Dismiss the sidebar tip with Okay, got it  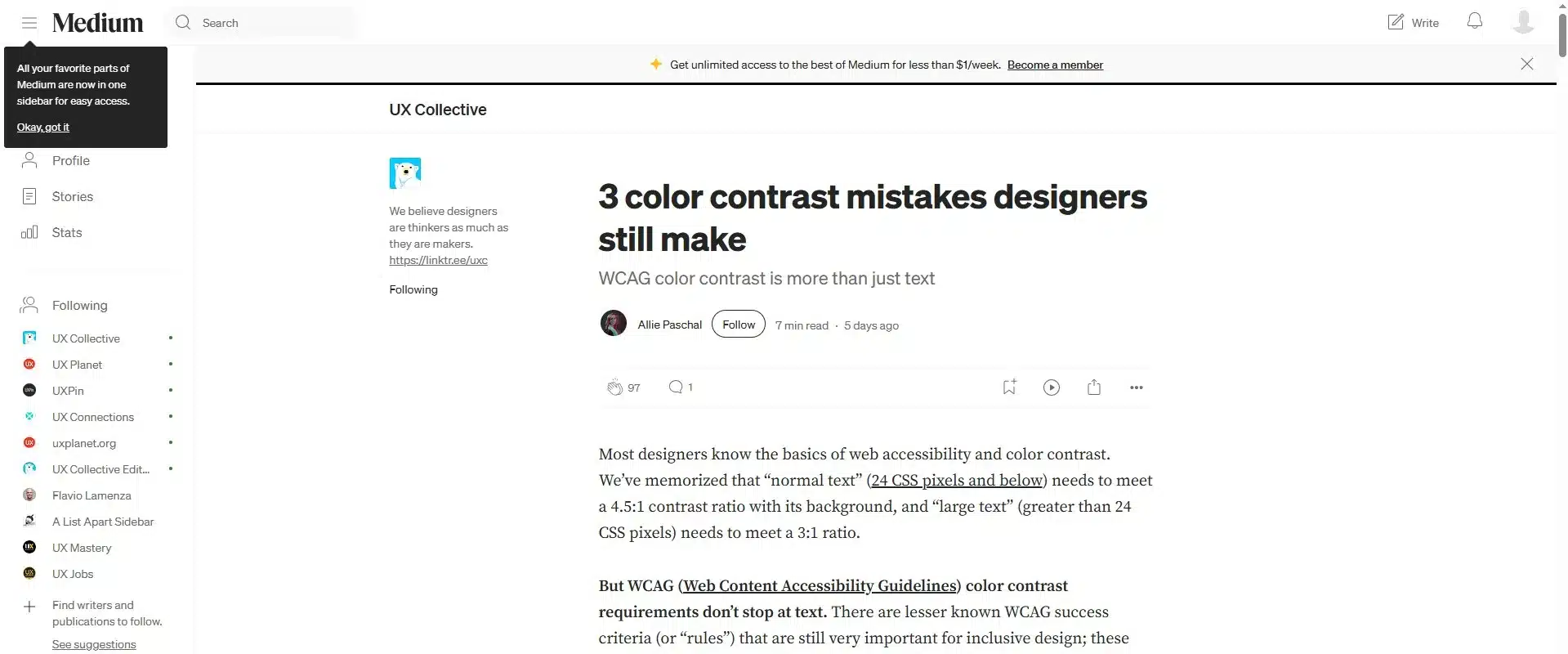[43, 127]
